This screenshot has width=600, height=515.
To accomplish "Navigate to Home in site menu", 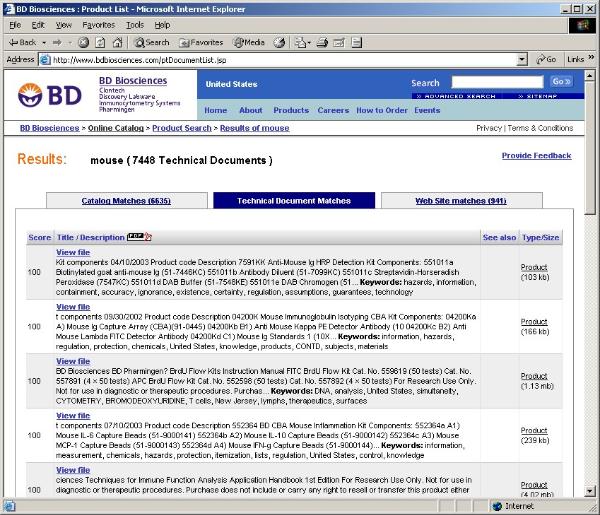I will 215,110.
